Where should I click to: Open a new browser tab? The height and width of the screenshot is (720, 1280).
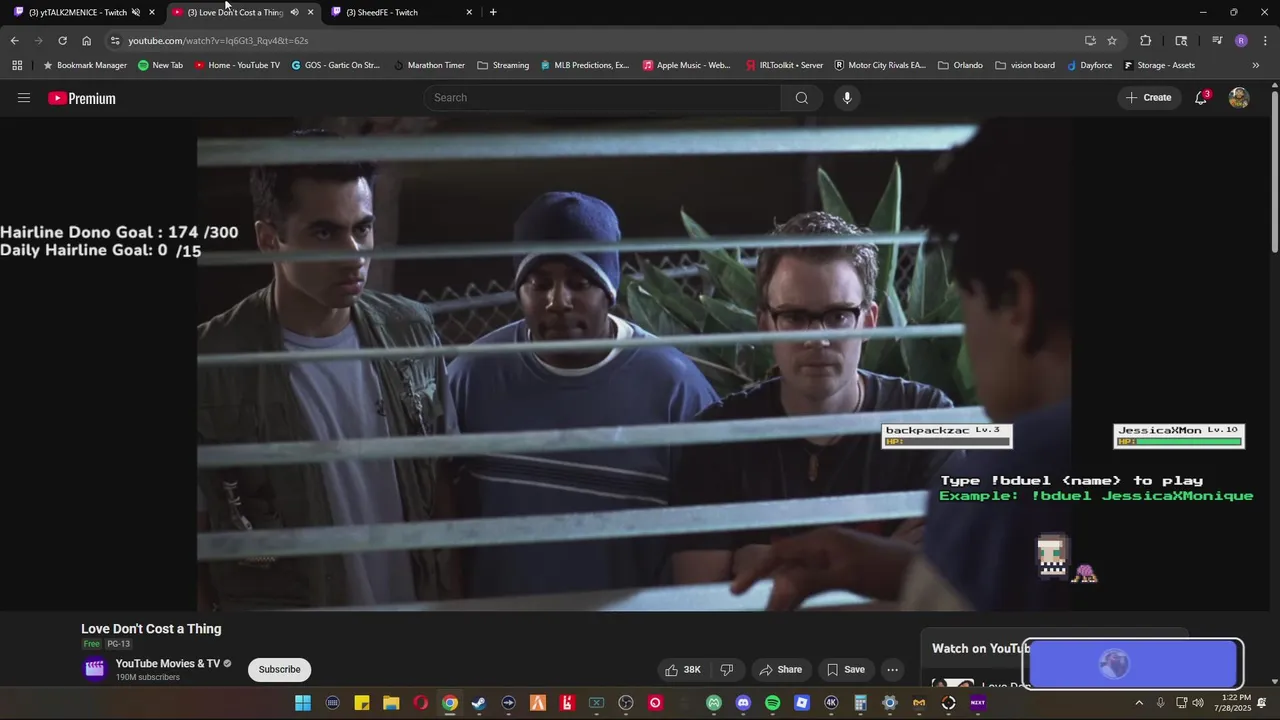(x=493, y=12)
